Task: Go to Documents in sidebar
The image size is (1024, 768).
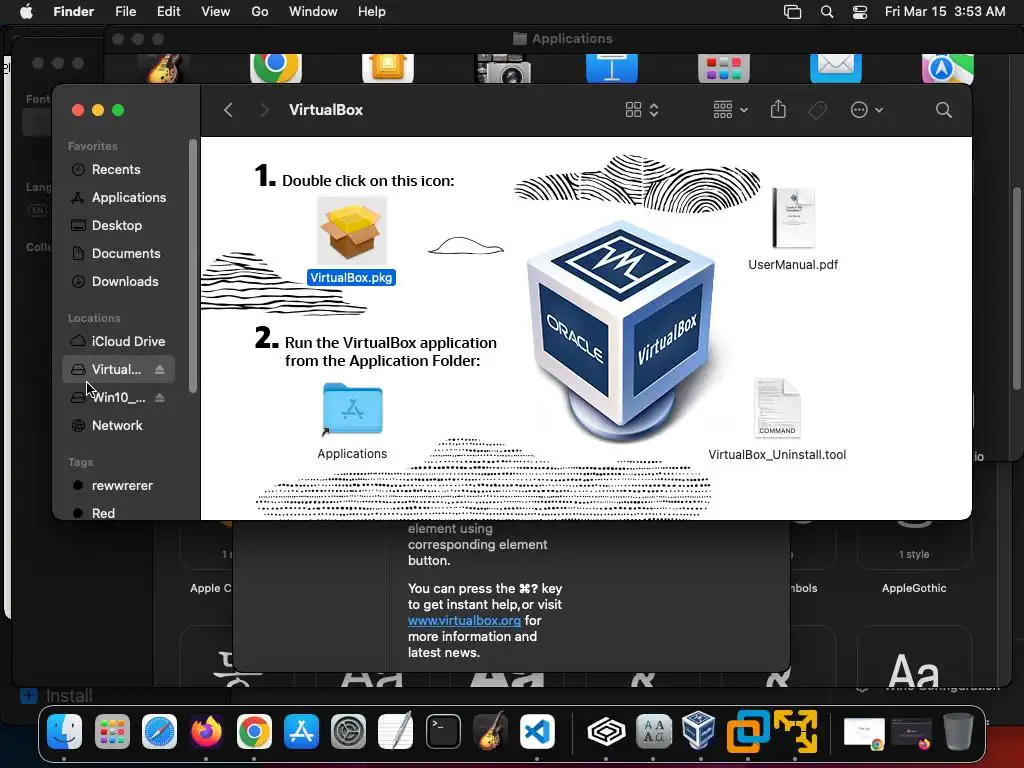Action: [x=118, y=253]
